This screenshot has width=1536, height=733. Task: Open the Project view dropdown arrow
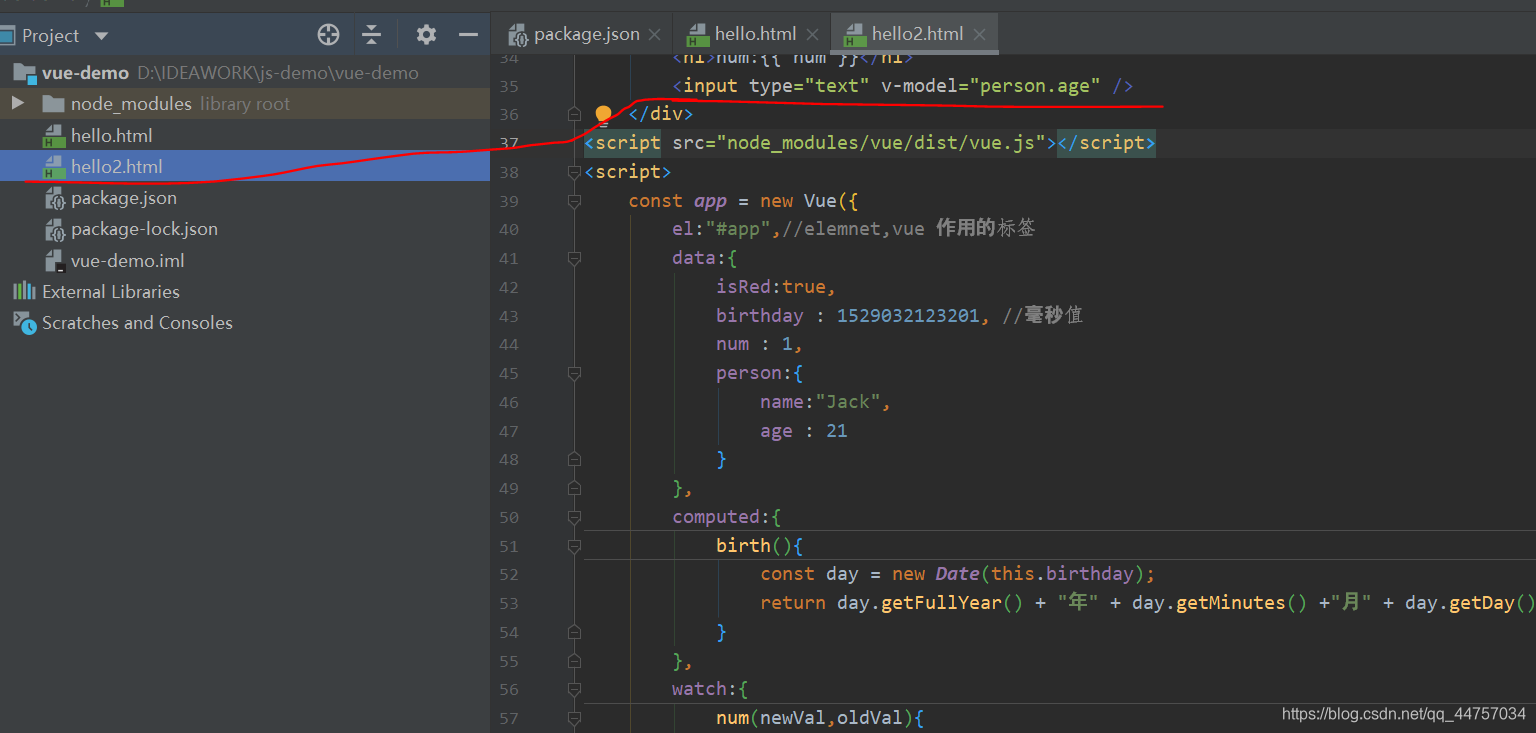click(x=101, y=36)
